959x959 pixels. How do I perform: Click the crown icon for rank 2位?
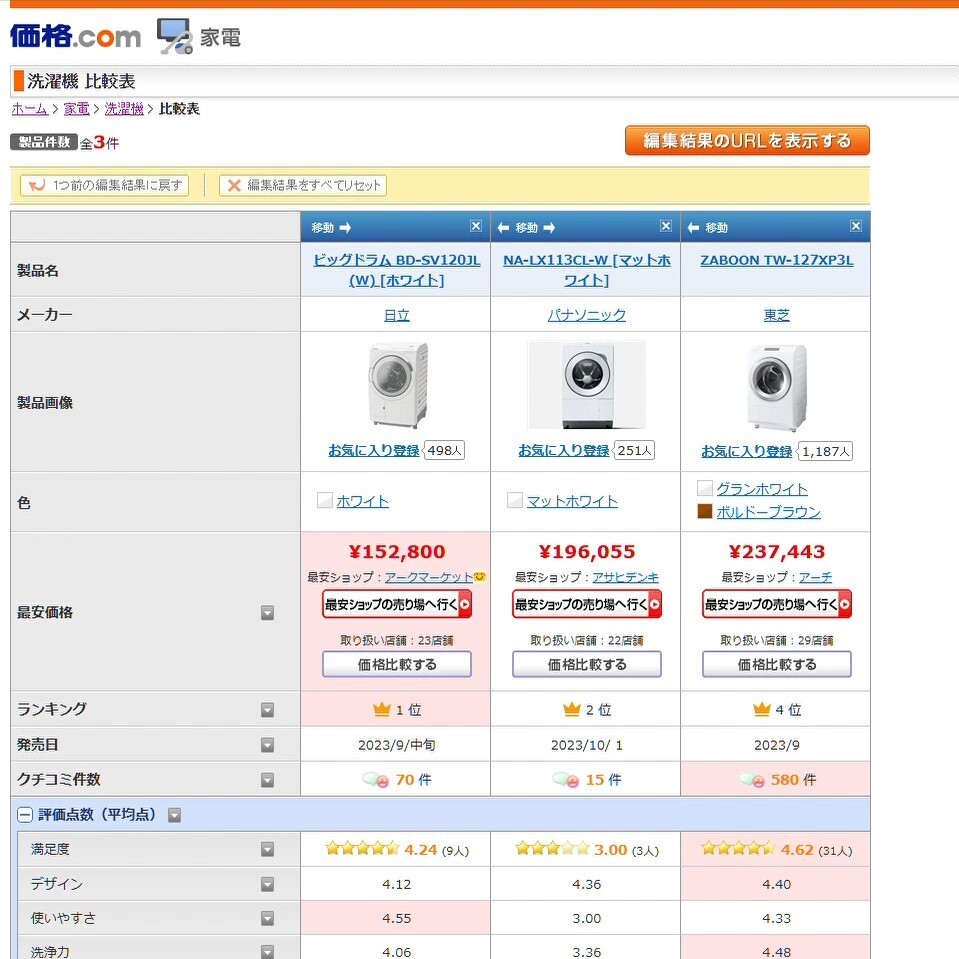click(572, 709)
